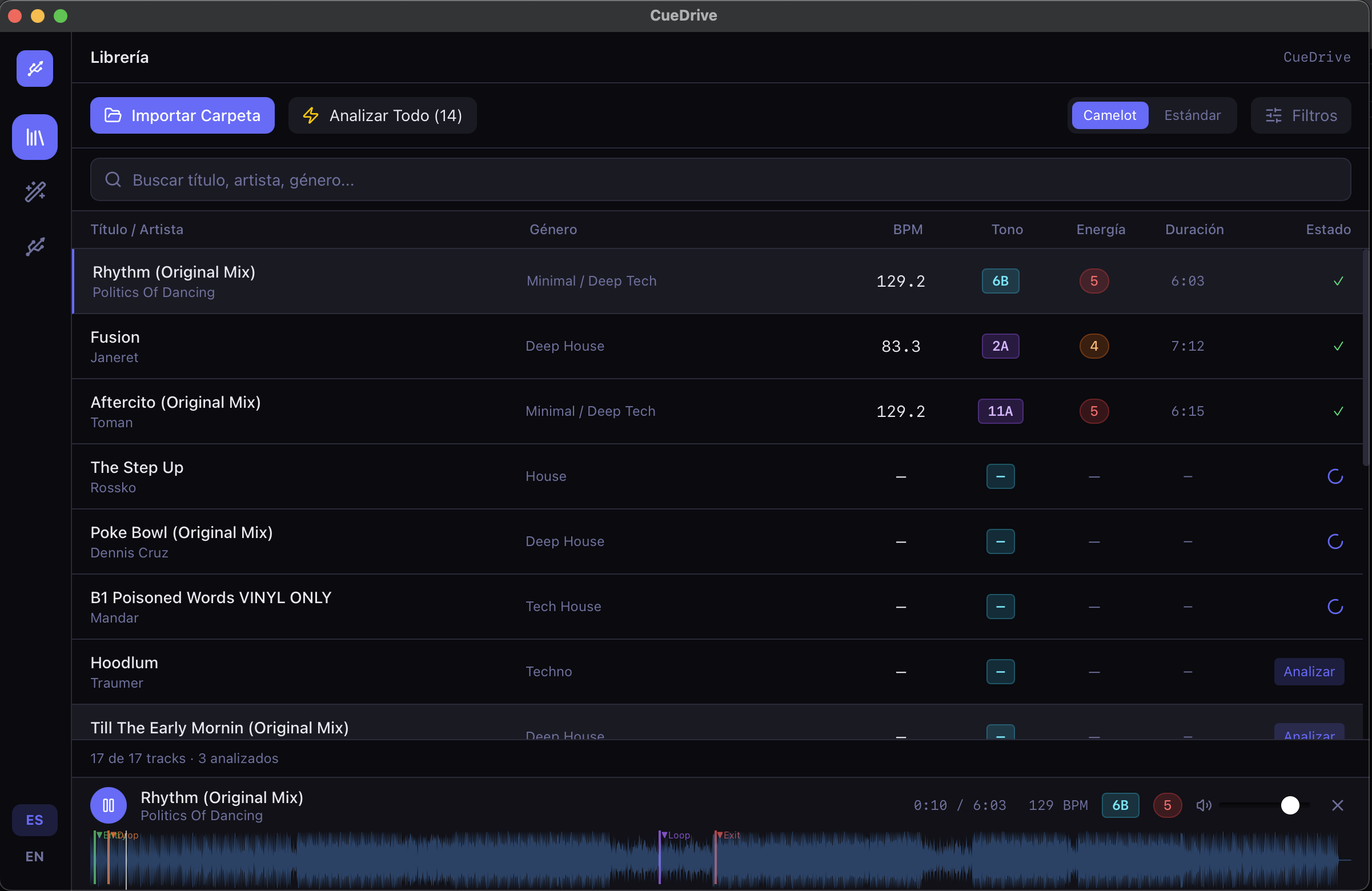Select the library icon in the sidebar
Viewport: 1372px width, 891px height.
click(x=34, y=137)
